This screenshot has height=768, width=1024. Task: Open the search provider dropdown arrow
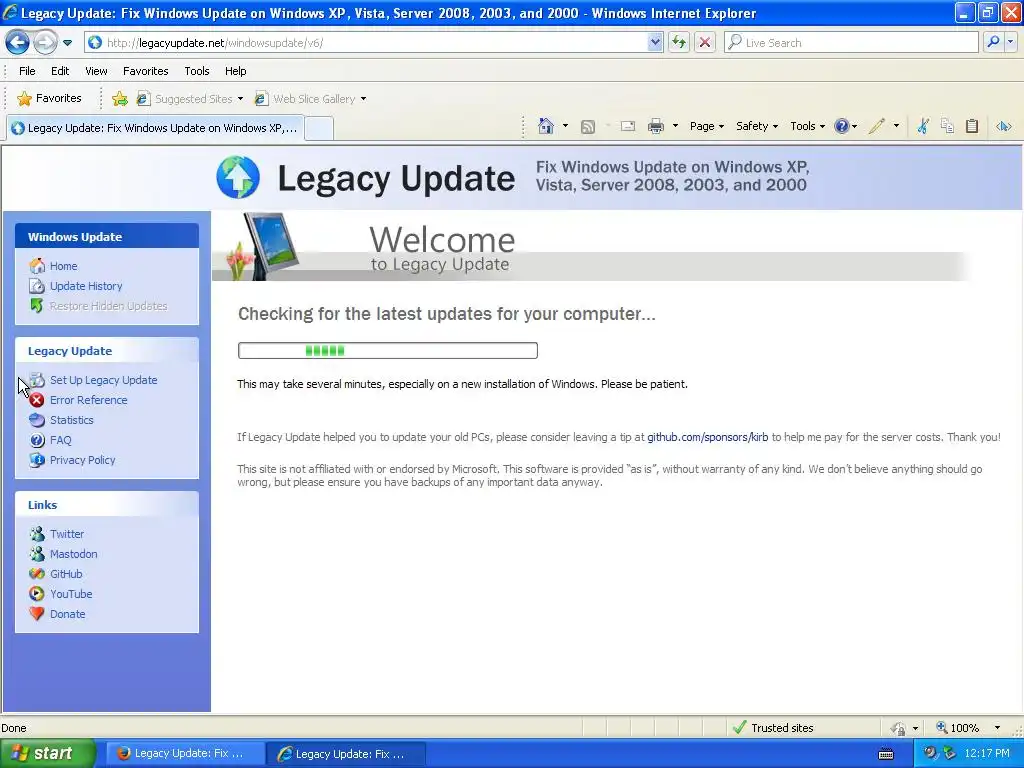click(x=1010, y=42)
